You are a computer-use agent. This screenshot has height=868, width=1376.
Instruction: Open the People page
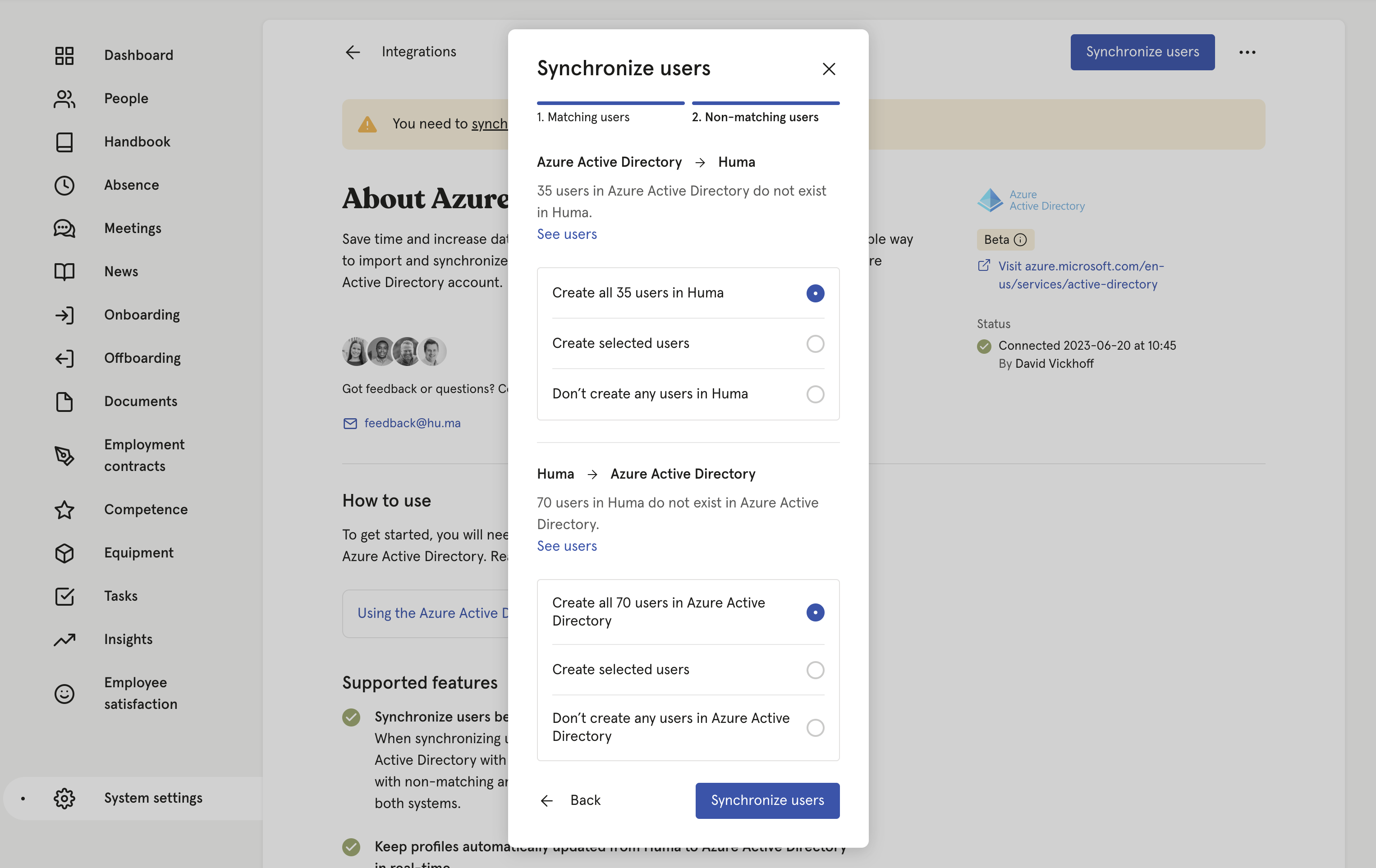click(x=126, y=99)
